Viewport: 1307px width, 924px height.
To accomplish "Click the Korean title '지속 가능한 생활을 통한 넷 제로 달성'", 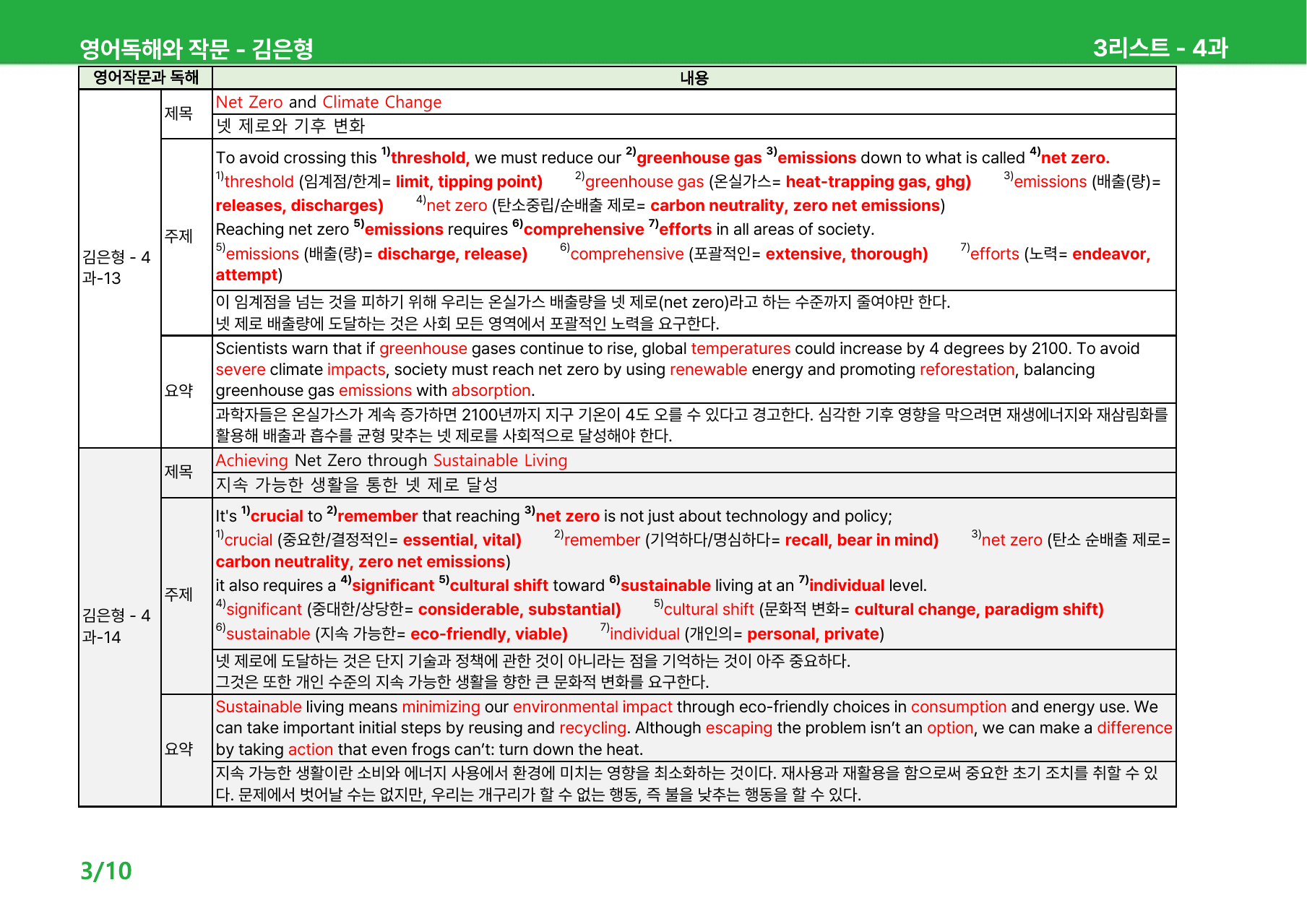I will (x=357, y=484).
